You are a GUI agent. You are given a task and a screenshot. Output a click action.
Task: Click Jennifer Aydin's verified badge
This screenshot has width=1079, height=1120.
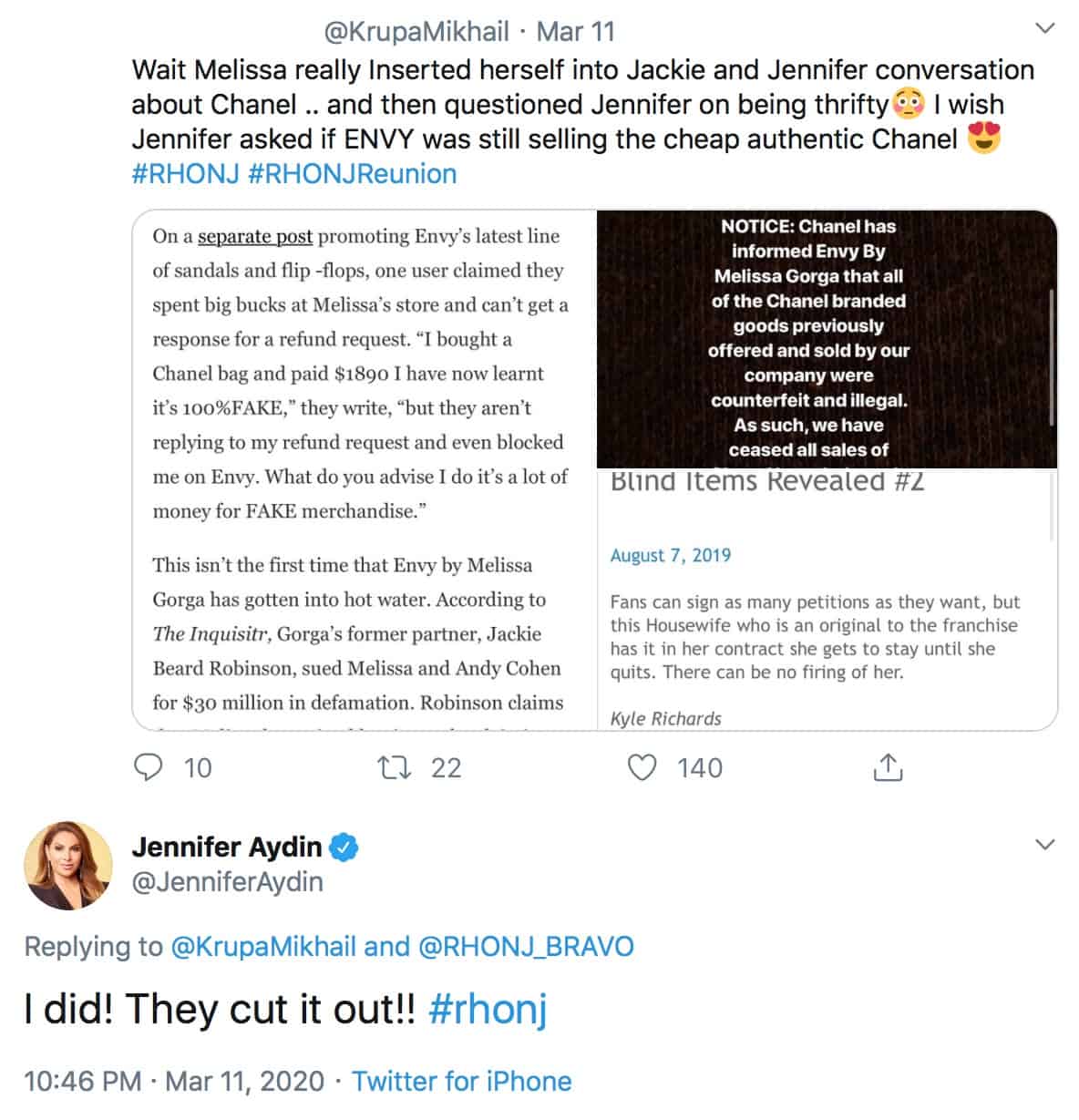click(344, 848)
